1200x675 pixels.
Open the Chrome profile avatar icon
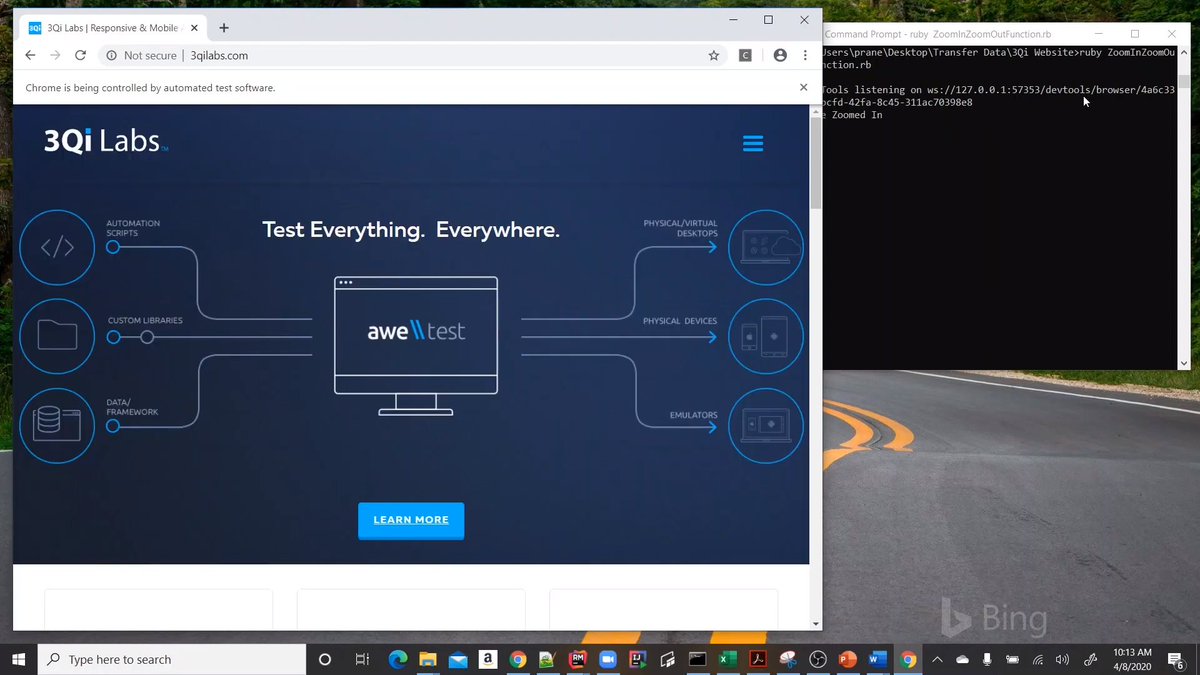(x=780, y=56)
